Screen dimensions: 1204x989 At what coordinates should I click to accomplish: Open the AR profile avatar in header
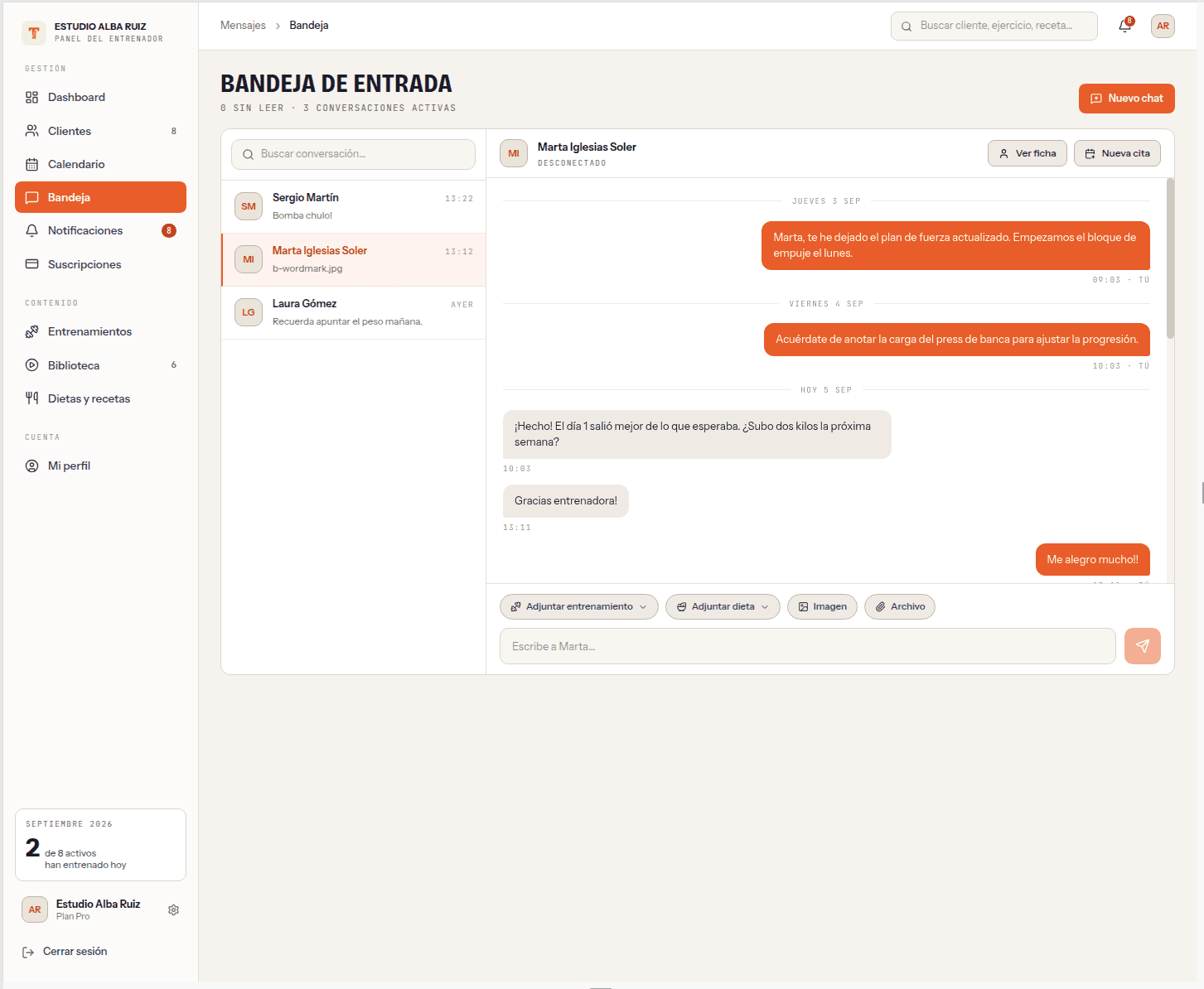point(1163,26)
